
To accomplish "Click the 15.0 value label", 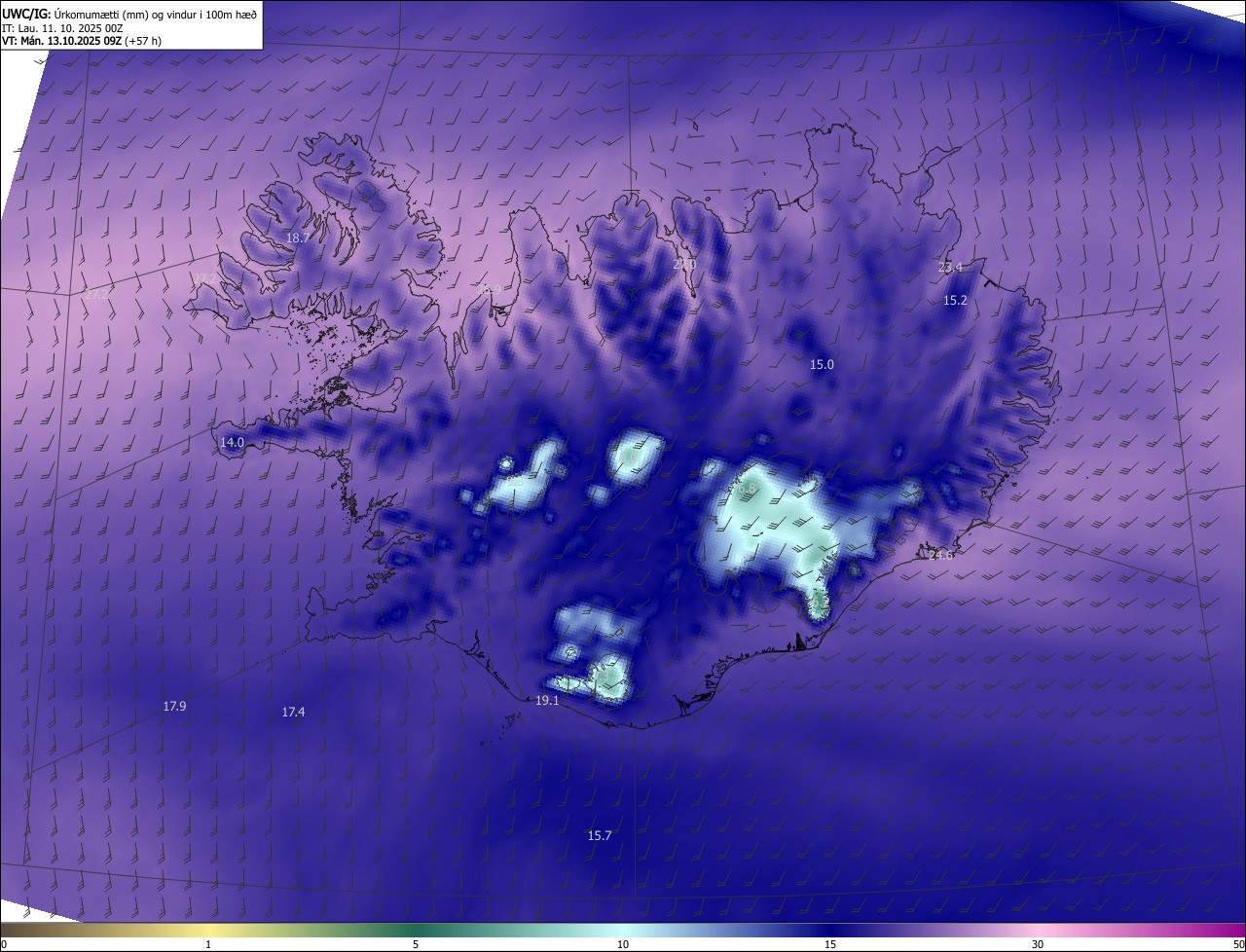I will [822, 365].
